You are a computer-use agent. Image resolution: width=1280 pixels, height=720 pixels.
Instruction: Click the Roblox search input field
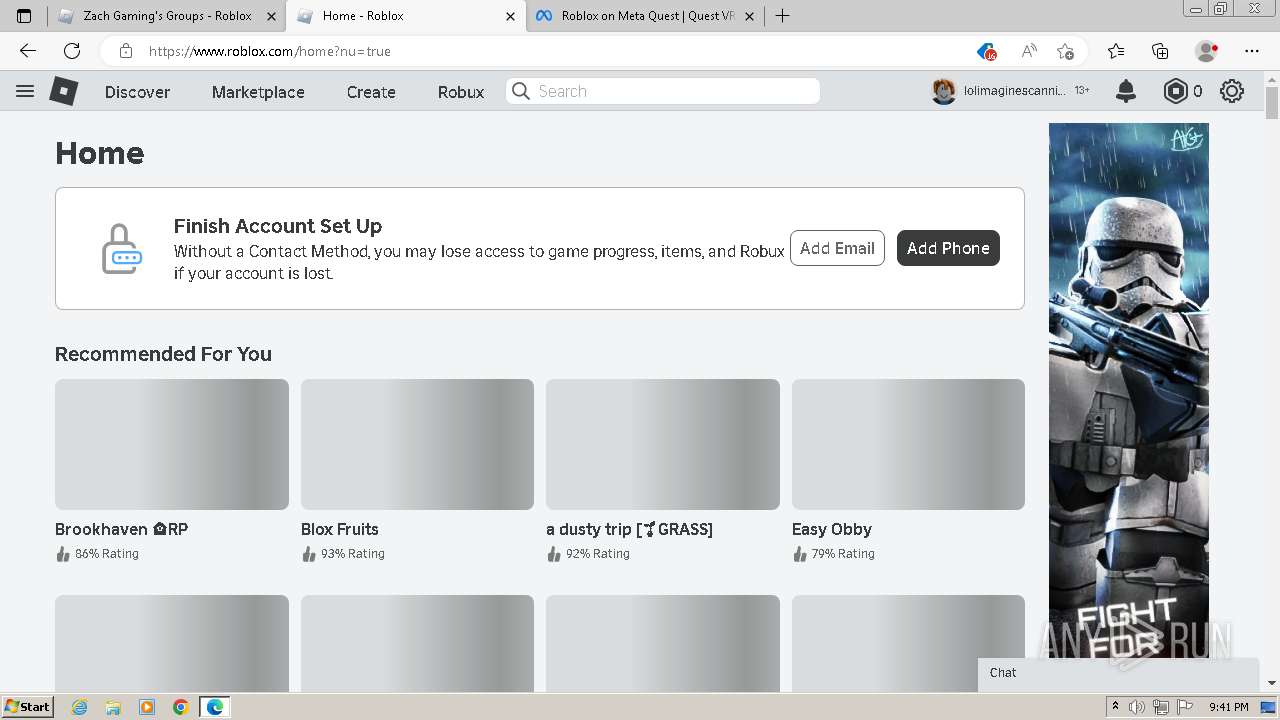[663, 91]
